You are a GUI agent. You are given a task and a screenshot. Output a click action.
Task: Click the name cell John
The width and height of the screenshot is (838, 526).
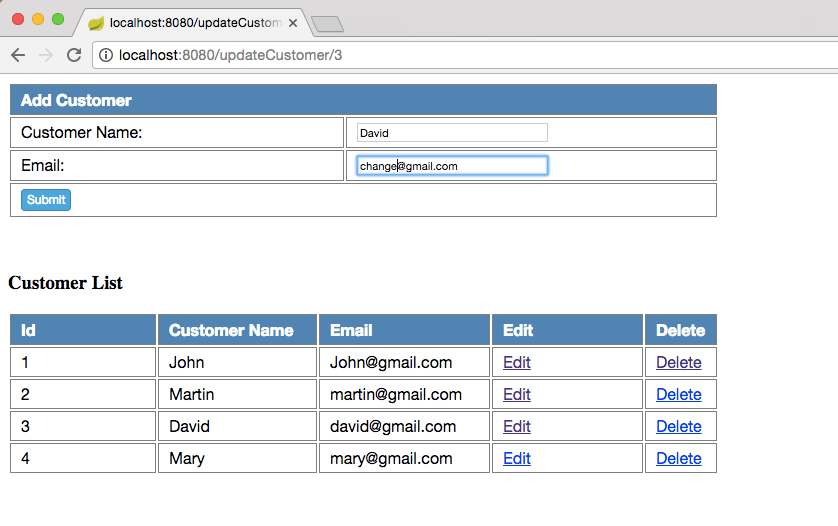point(237,362)
